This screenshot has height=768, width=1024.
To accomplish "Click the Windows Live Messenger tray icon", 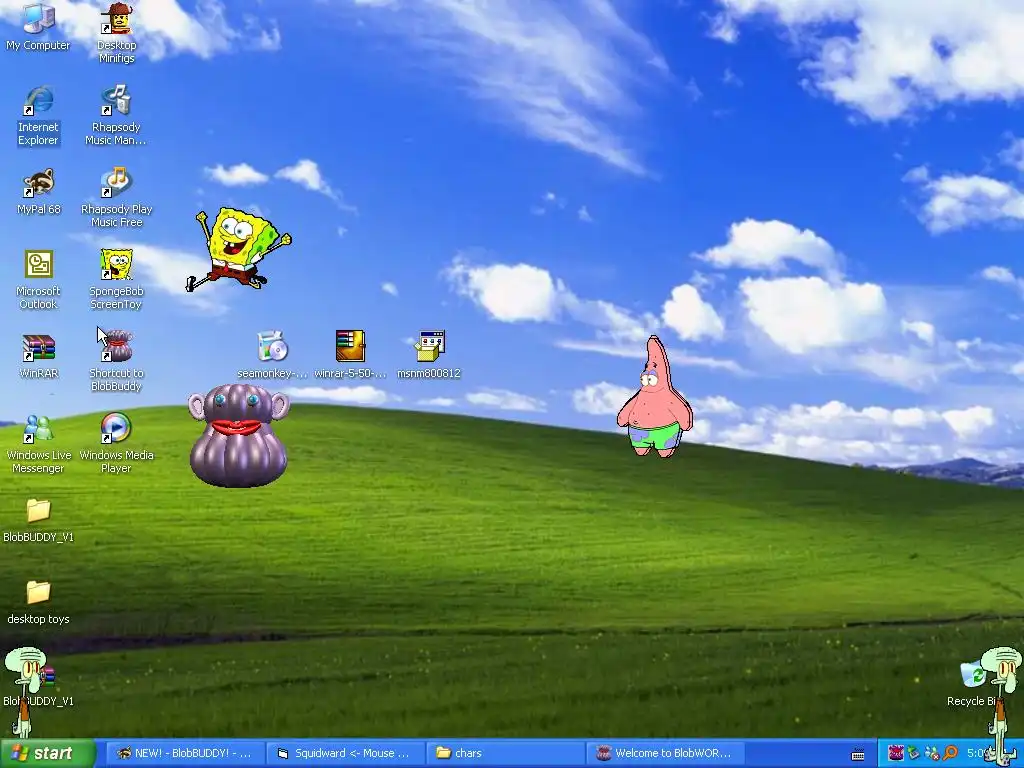I will point(932,753).
